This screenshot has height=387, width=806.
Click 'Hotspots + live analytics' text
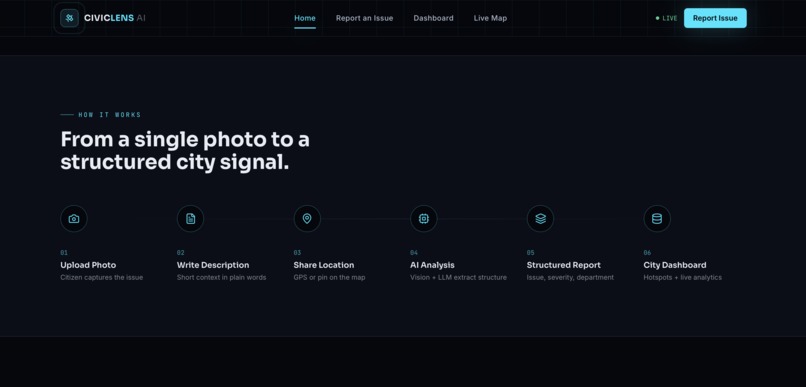point(683,278)
